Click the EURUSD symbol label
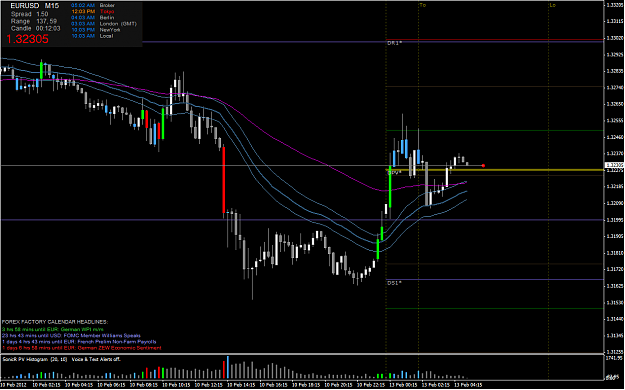The width and height of the screenshot is (625, 390). pyautogui.click(x=25, y=6)
